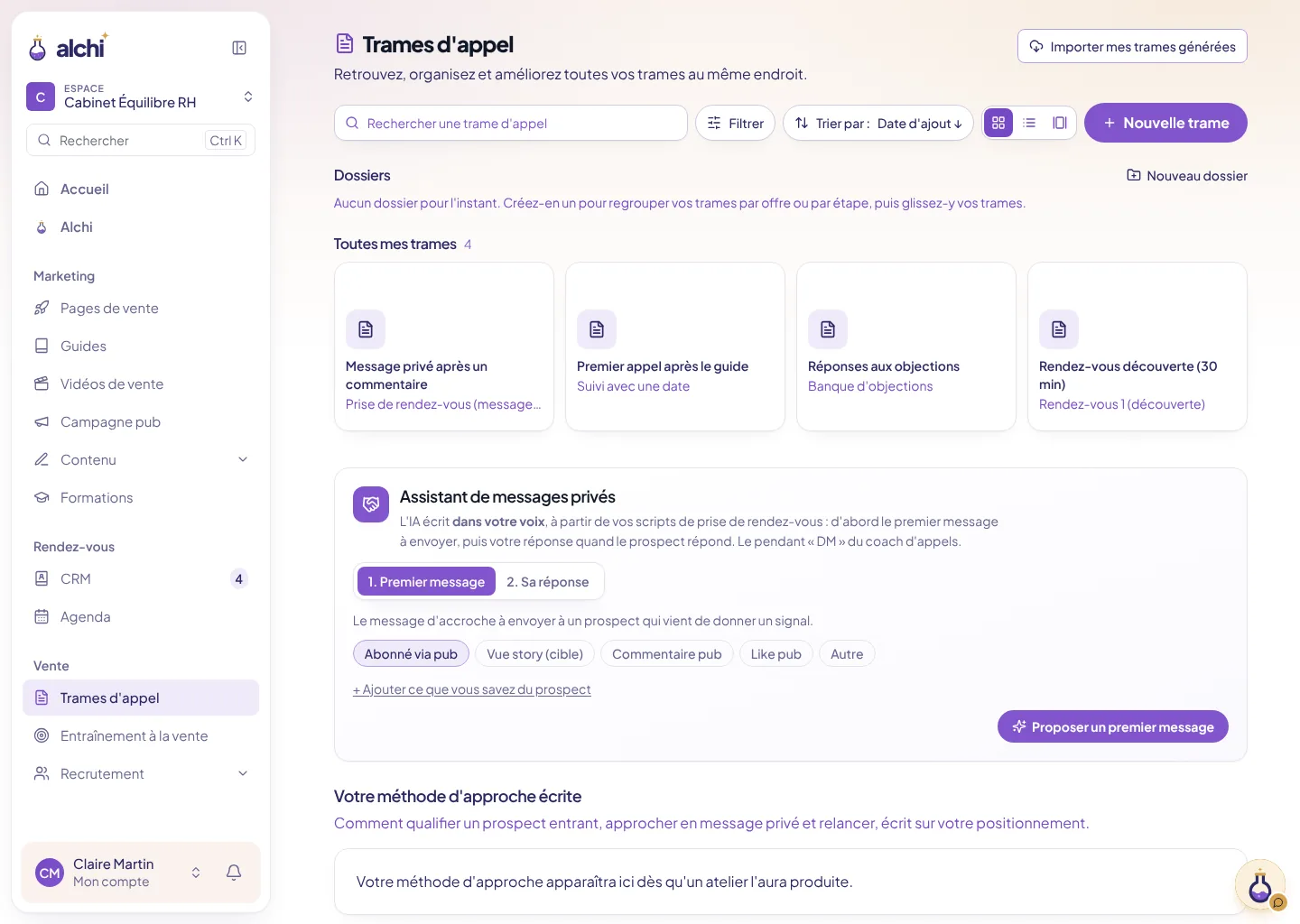Image resolution: width=1300 pixels, height=924 pixels.
Task: Click Nouvelle trame button
Action: 1165,123
